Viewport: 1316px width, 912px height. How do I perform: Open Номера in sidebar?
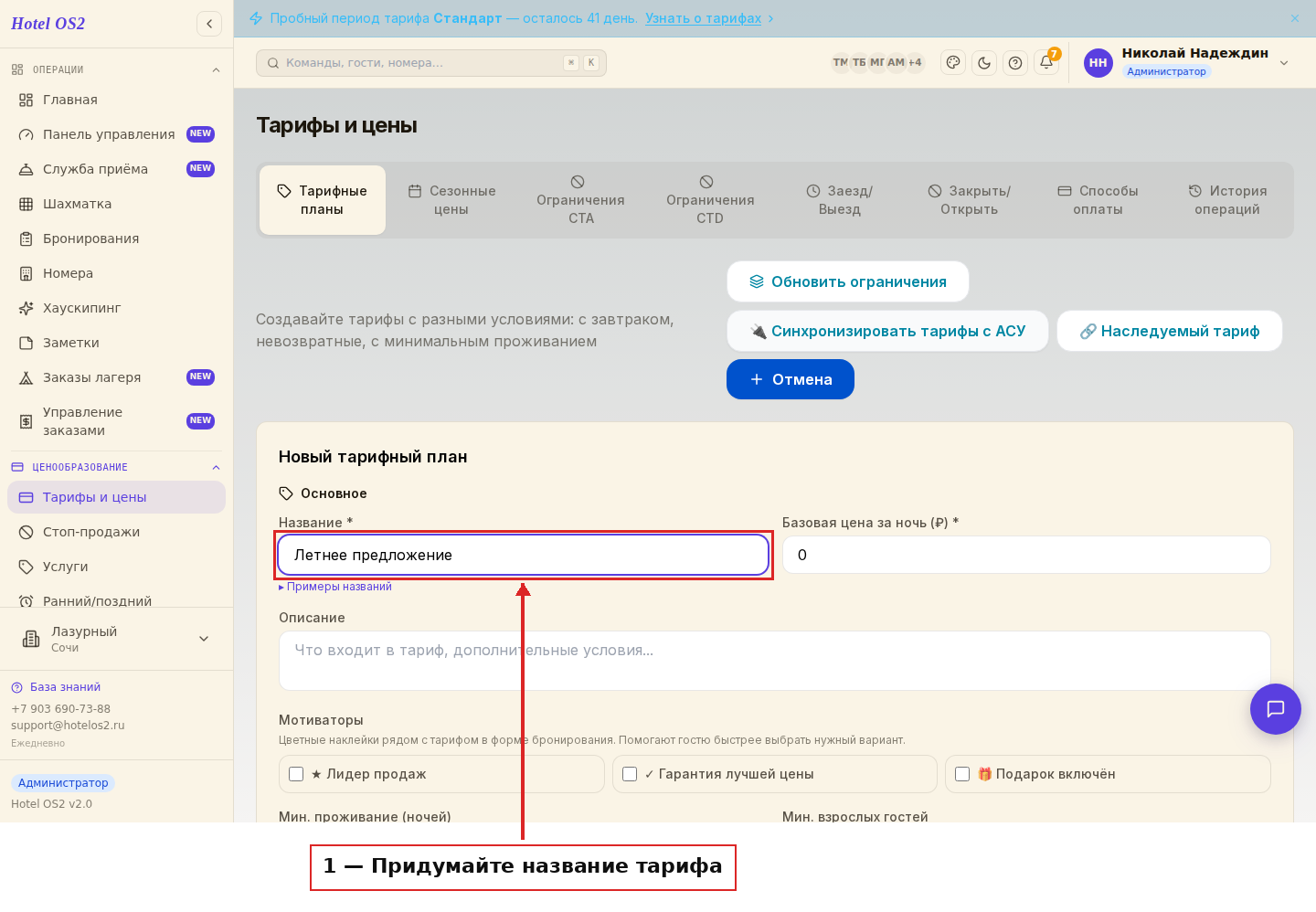pos(116,273)
